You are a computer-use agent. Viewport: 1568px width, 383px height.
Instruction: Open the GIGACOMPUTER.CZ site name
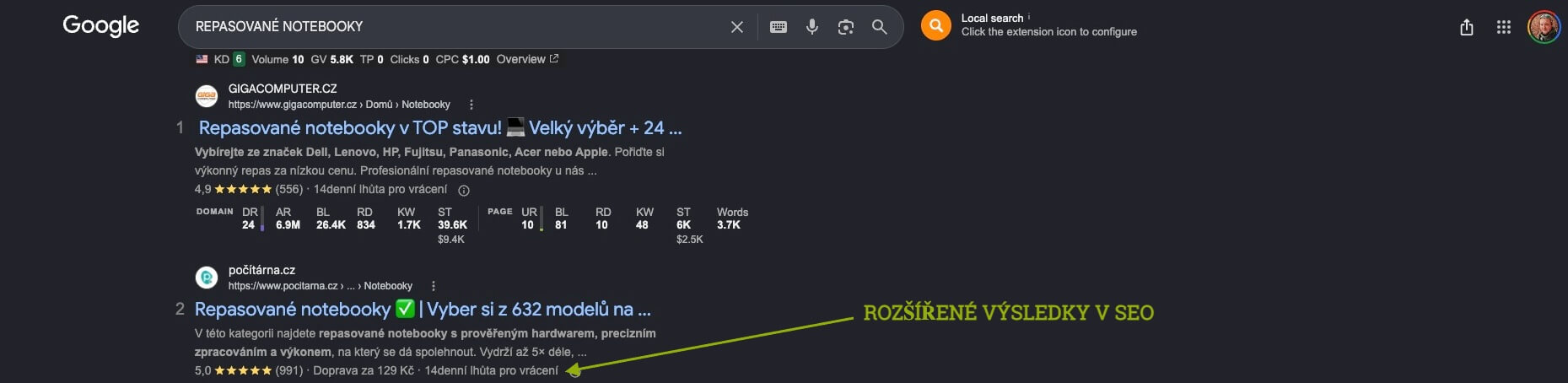(283, 89)
